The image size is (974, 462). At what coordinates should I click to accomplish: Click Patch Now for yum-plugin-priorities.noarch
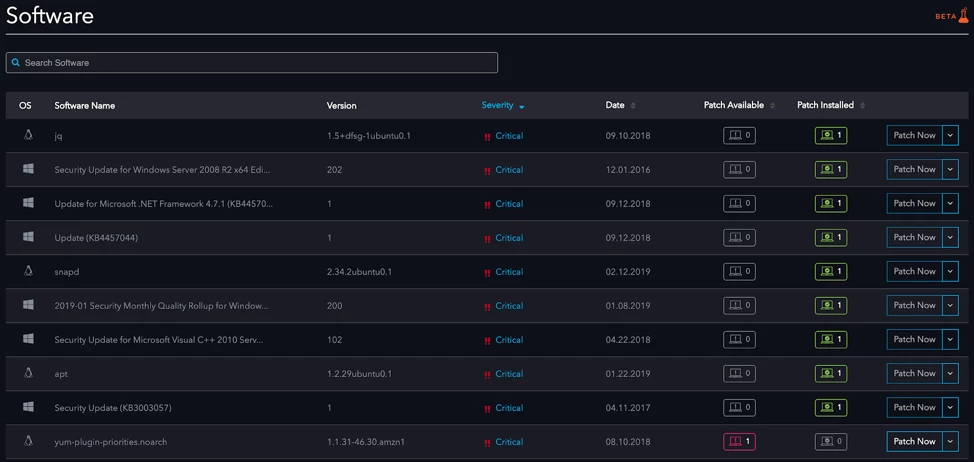tap(914, 442)
